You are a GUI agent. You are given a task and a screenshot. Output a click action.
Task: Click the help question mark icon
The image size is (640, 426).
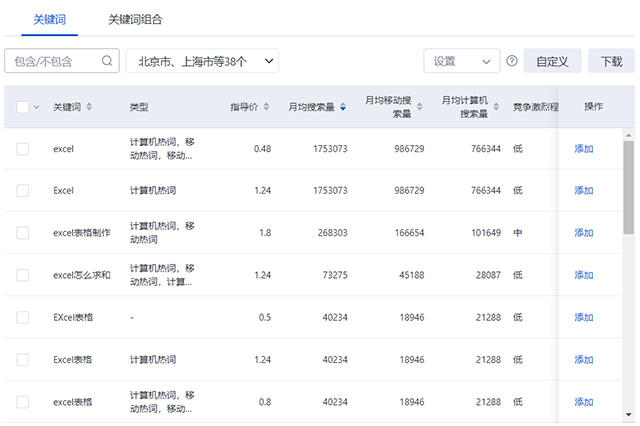[512, 61]
